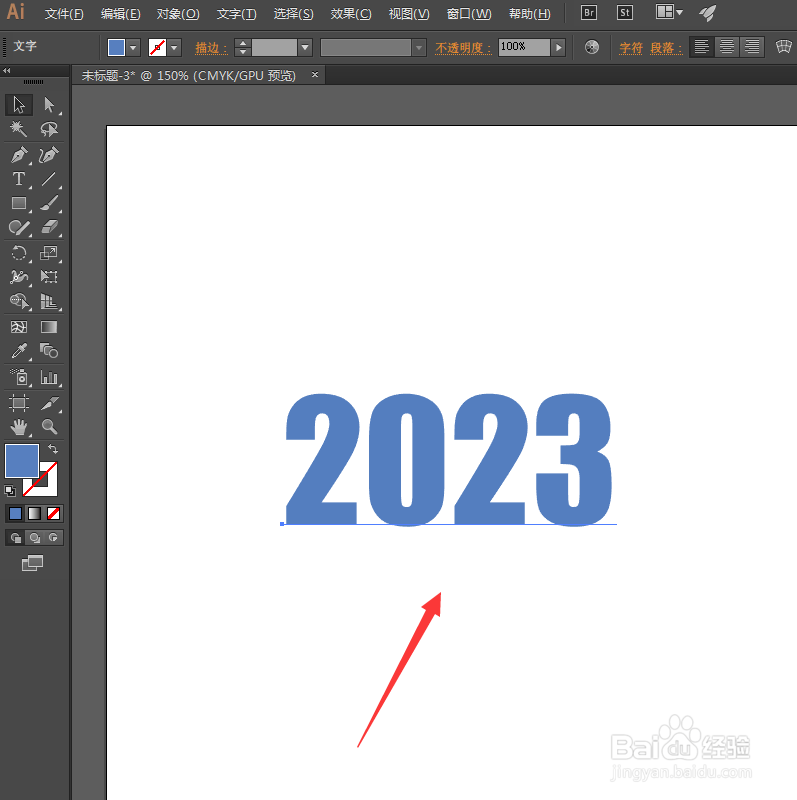Expand control bar fill color dropdown
The height and width of the screenshot is (800, 797).
[133, 48]
